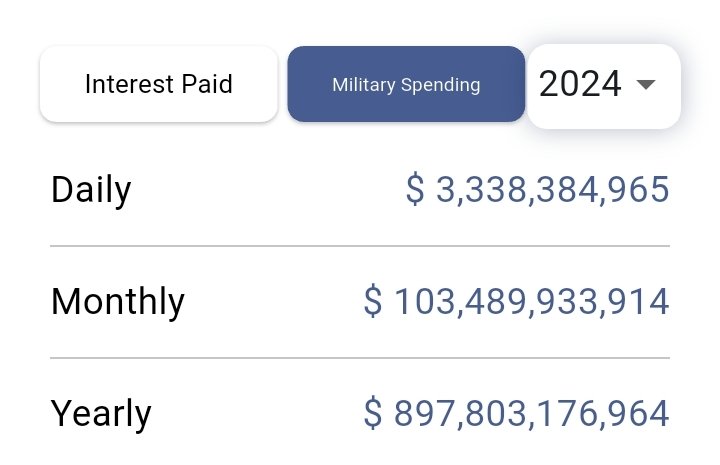Switch to the Interest Paid tab
Screen dimensions: 720x465
tap(158, 84)
